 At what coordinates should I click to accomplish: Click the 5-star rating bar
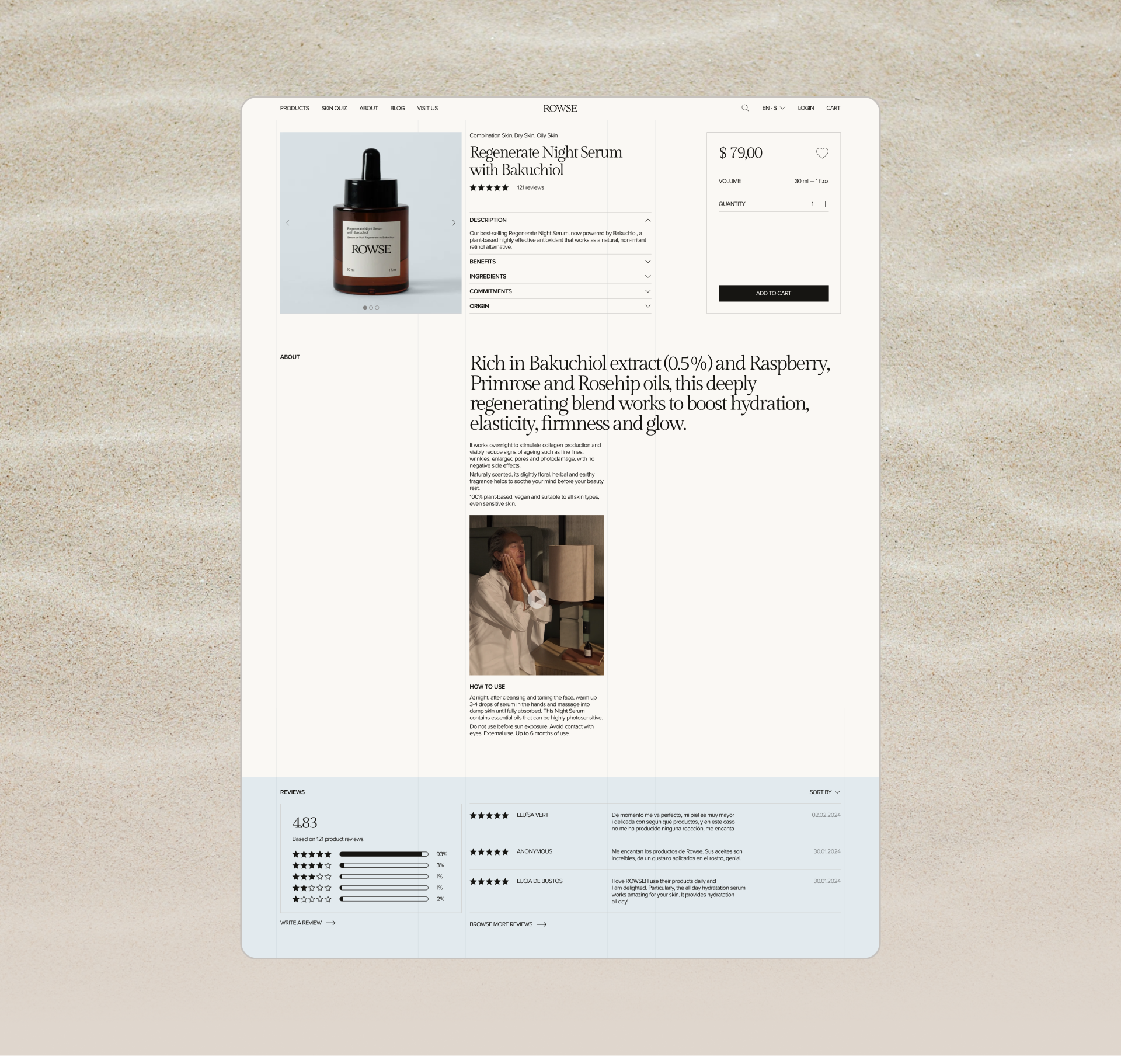tap(384, 854)
